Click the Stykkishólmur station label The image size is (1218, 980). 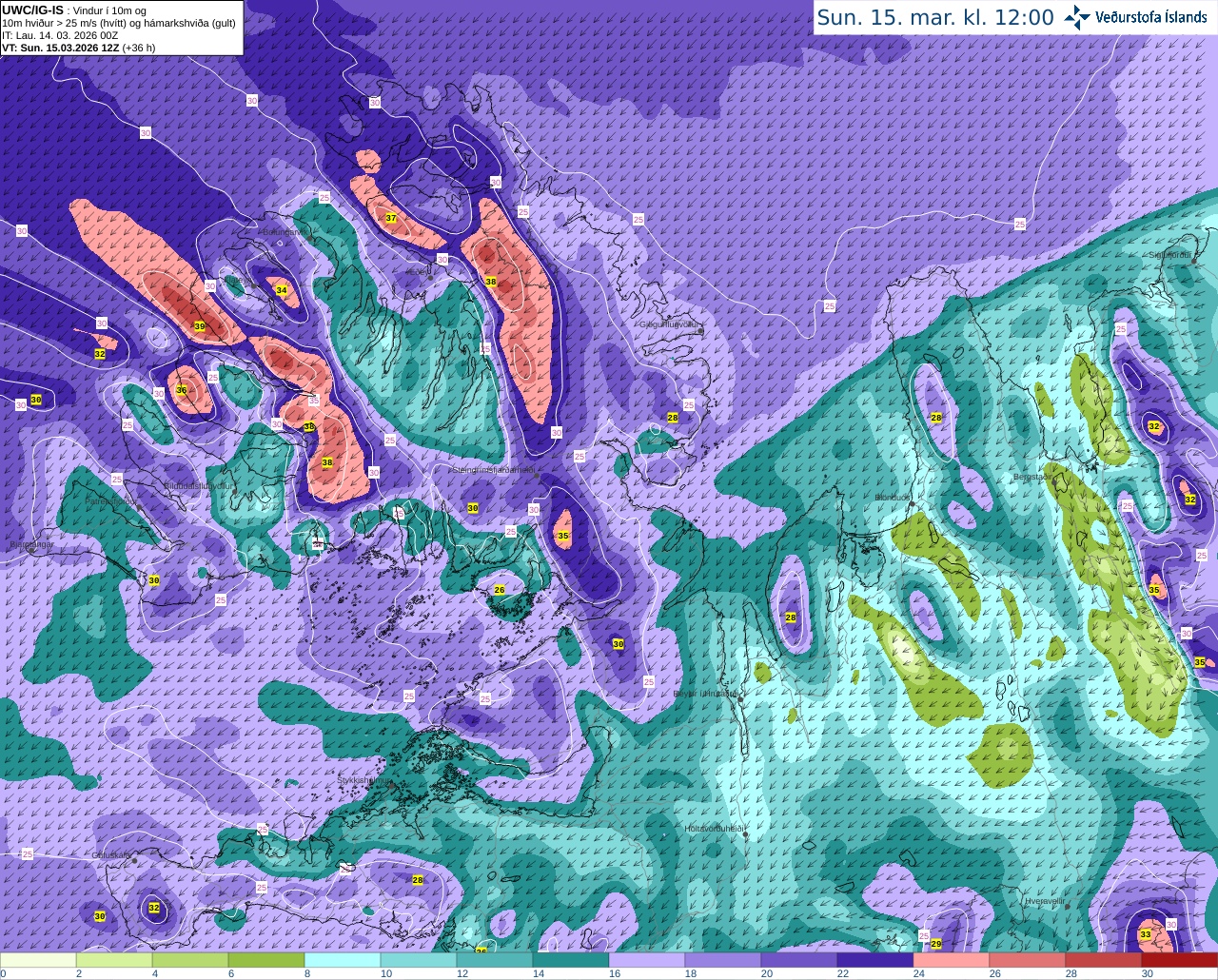tap(363, 780)
